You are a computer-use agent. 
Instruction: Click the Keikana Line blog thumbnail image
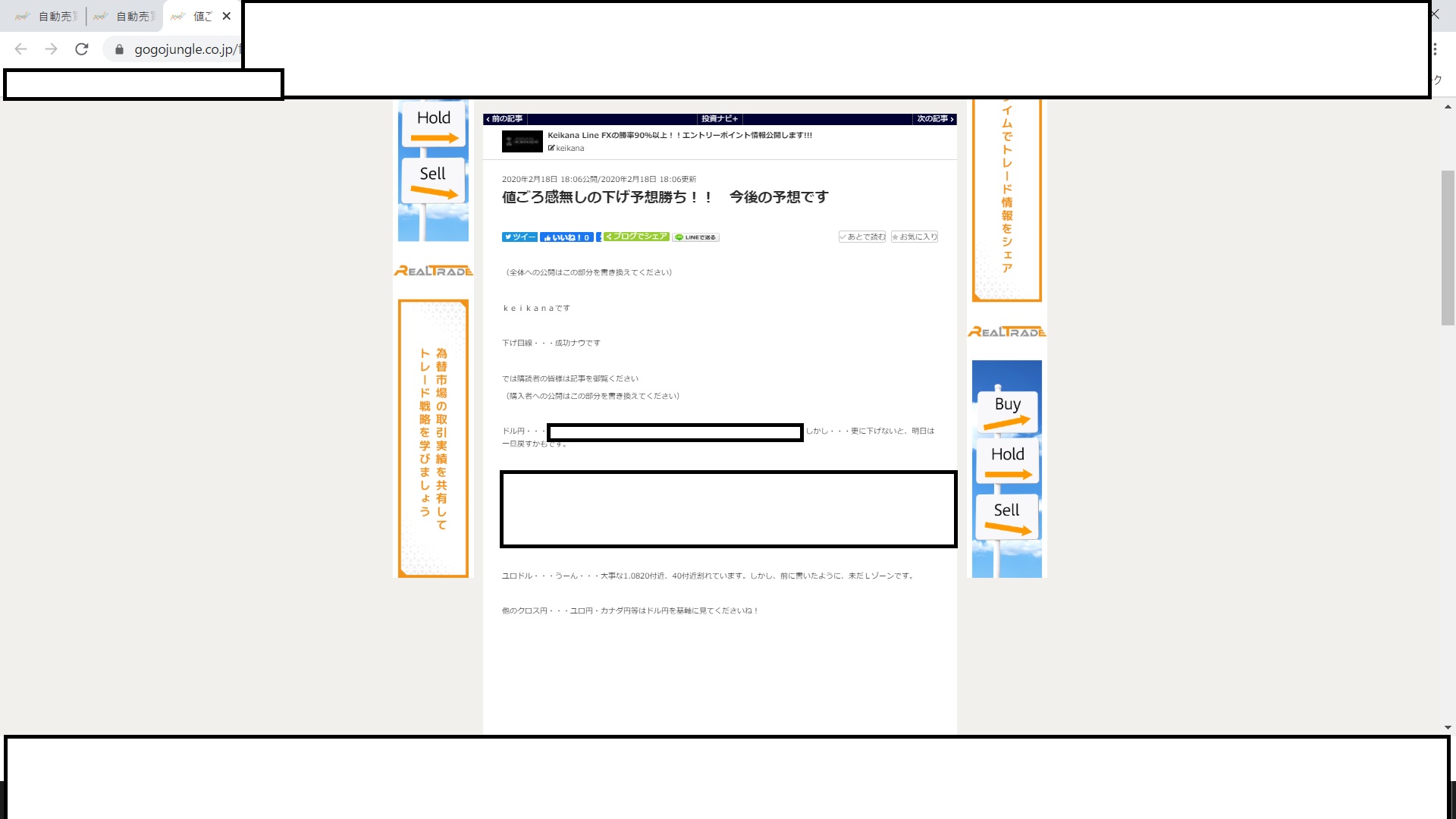coord(522,141)
